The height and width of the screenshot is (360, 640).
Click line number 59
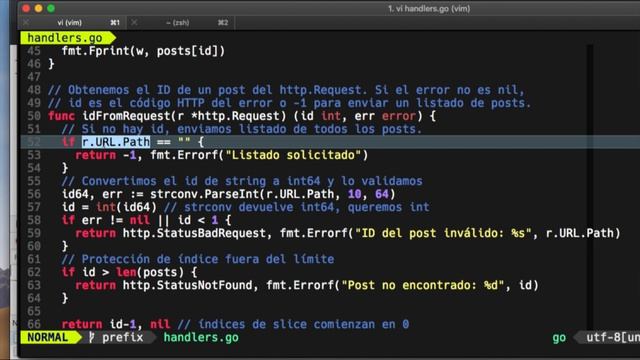click(x=34, y=233)
